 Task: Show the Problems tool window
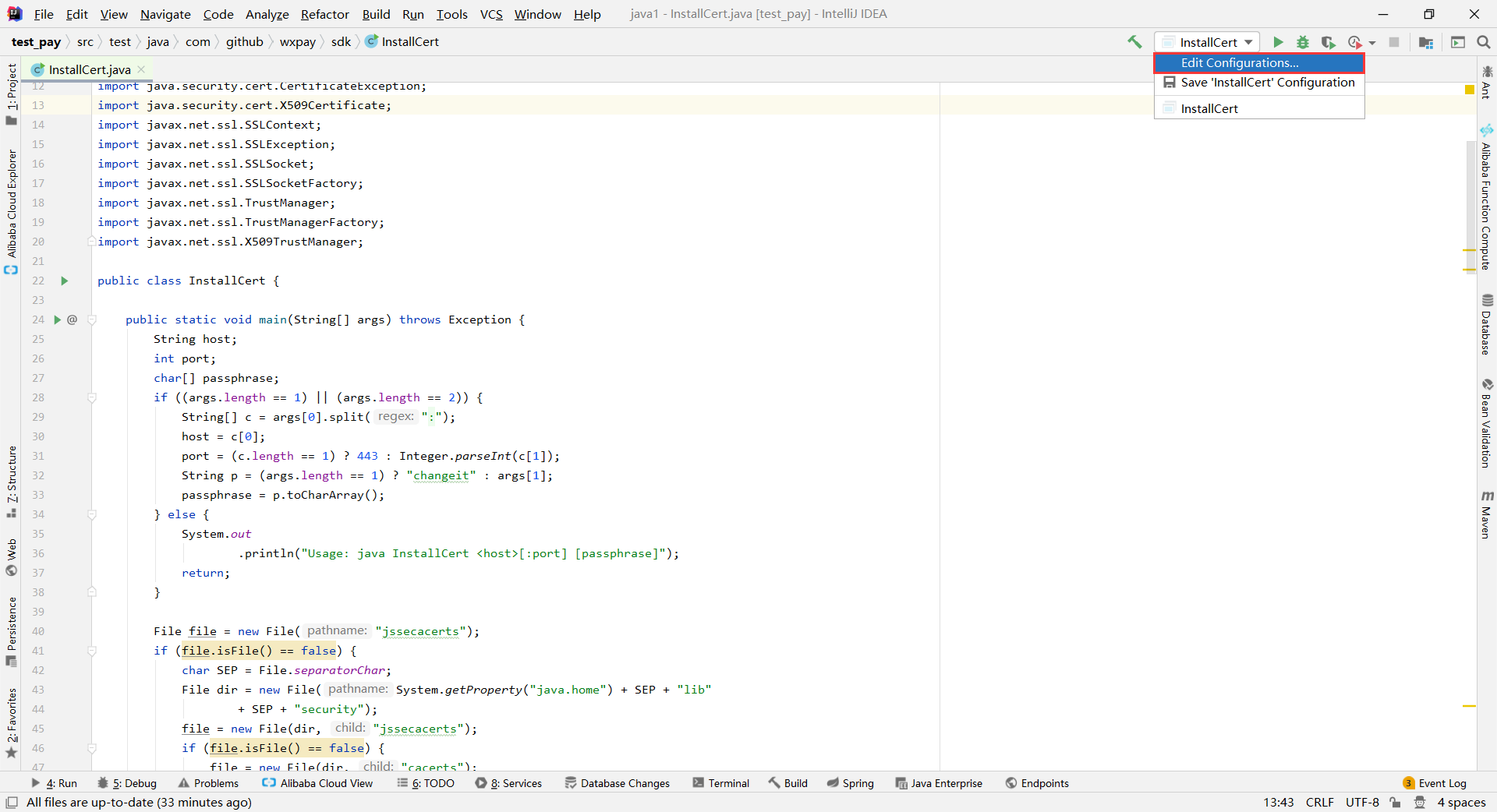point(208,783)
